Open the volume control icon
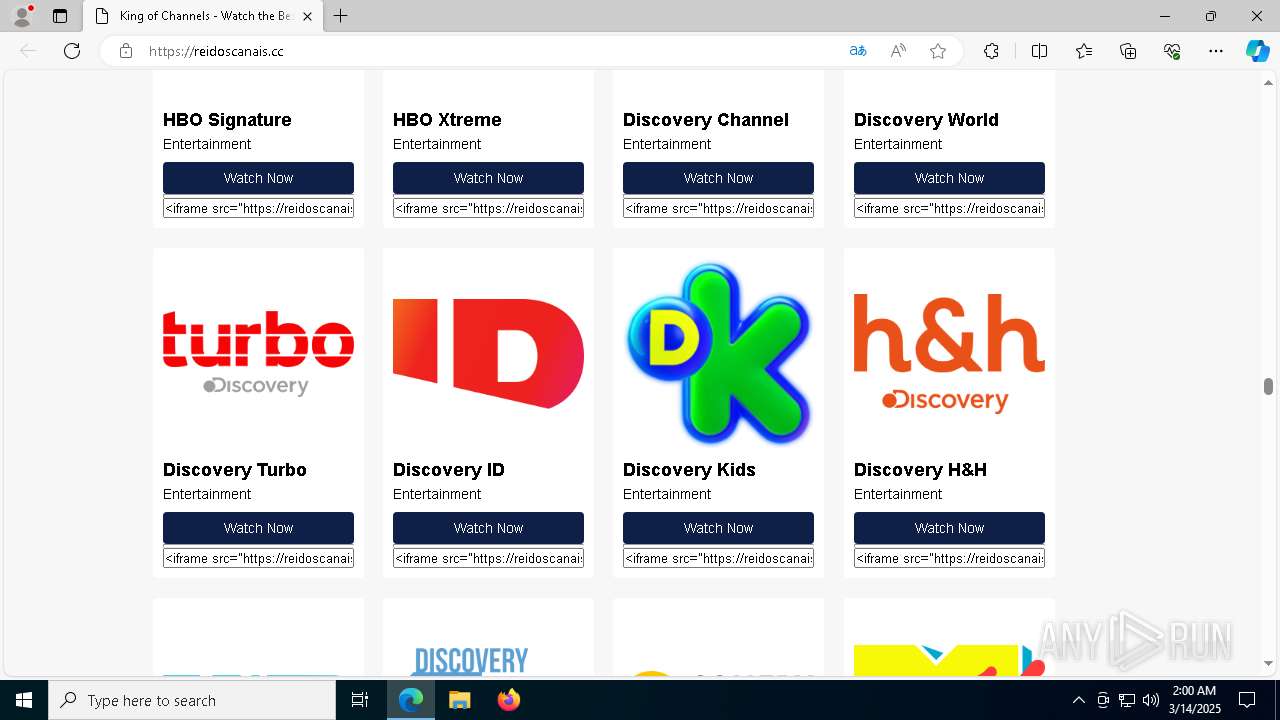Viewport: 1280px width, 720px height. pos(1150,700)
